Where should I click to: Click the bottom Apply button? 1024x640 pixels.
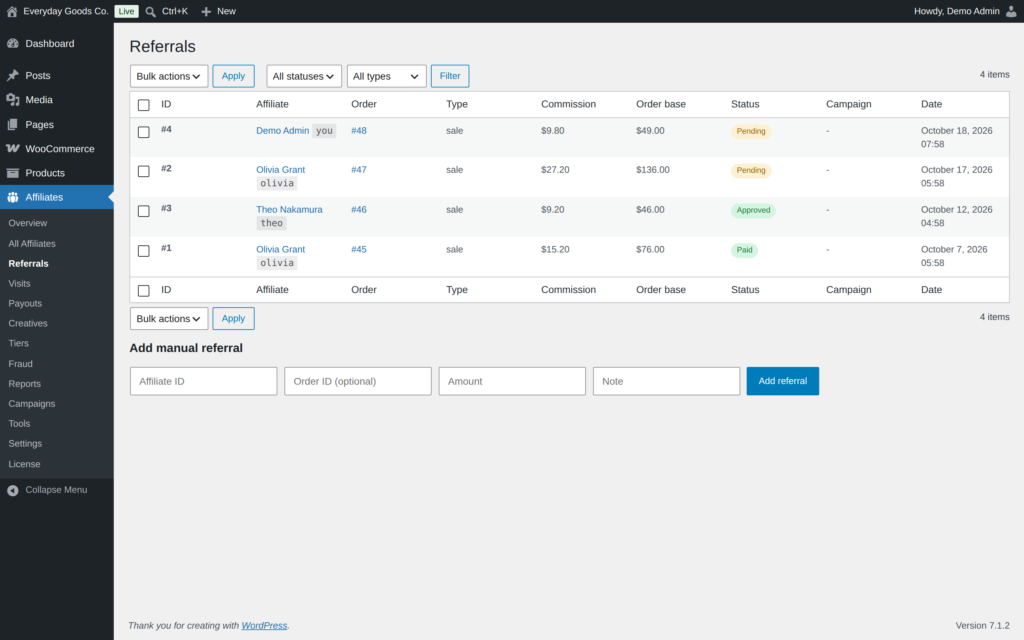233,319
